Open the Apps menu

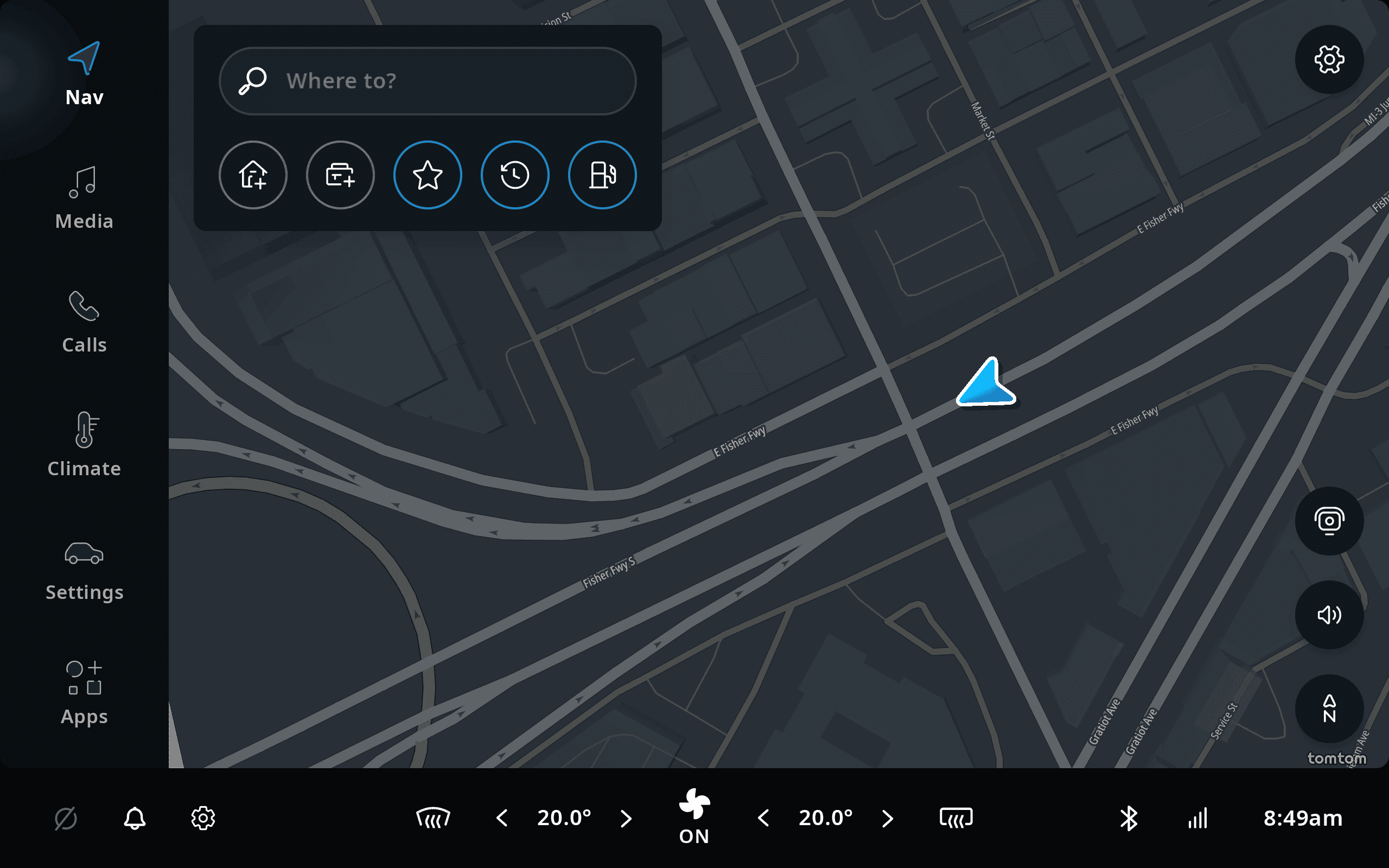pyautogui.click(x=85, y=693)
